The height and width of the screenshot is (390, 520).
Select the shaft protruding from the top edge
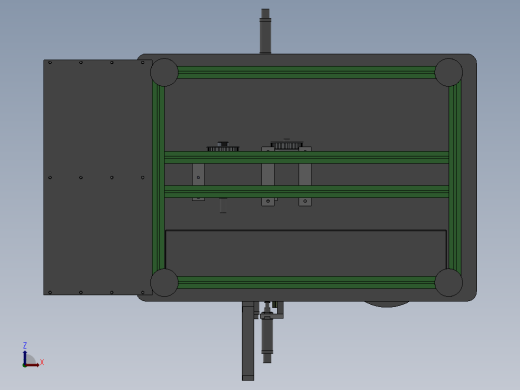pyautogui.click(x=265, y=31)
